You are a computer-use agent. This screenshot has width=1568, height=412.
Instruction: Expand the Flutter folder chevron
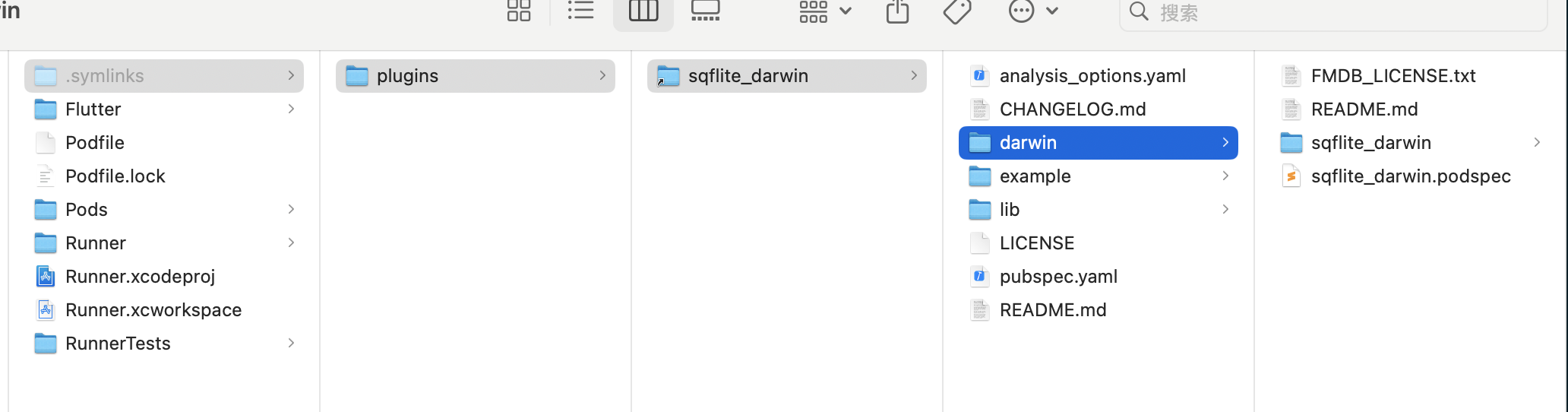click(x=291, y=109)
